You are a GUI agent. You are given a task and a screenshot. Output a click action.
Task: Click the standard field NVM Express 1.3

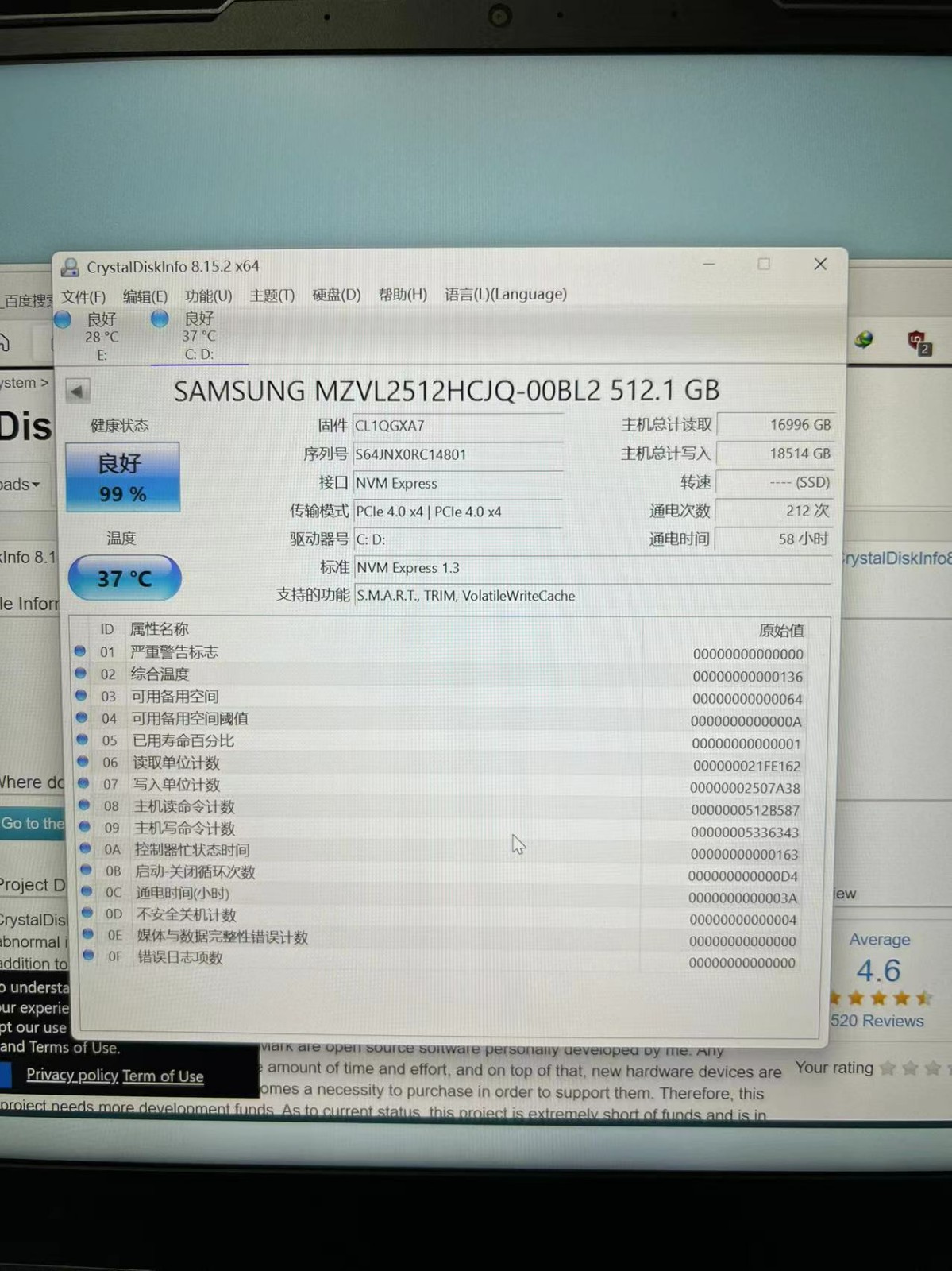(592, 568)
